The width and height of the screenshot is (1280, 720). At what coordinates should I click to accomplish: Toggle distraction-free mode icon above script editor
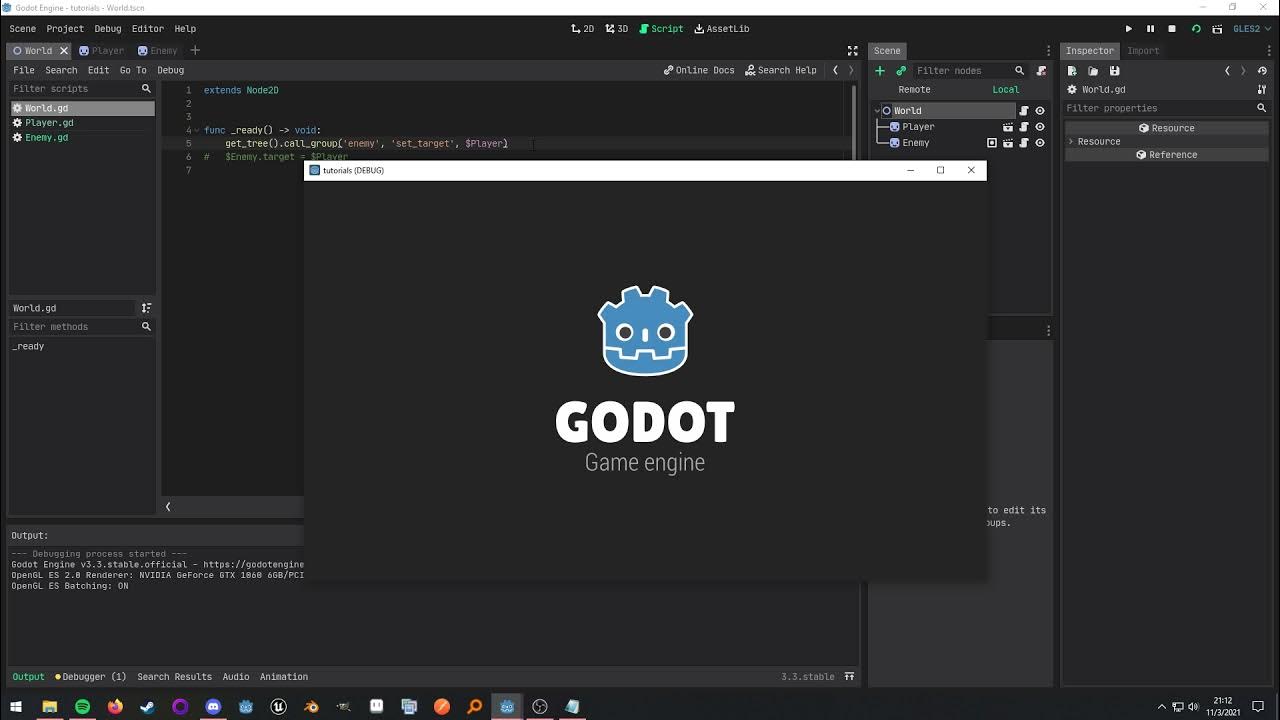[x=852, y=51]
